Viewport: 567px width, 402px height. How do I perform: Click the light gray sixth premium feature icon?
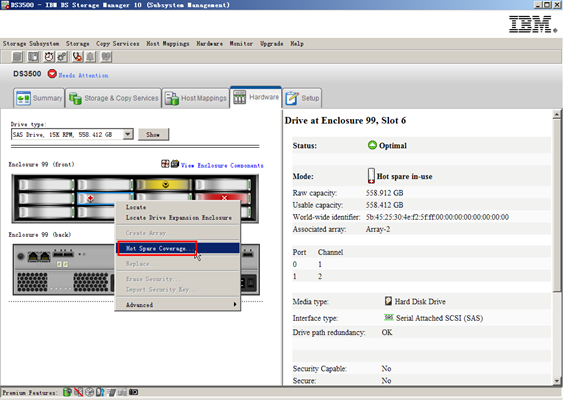pos(122,392)
